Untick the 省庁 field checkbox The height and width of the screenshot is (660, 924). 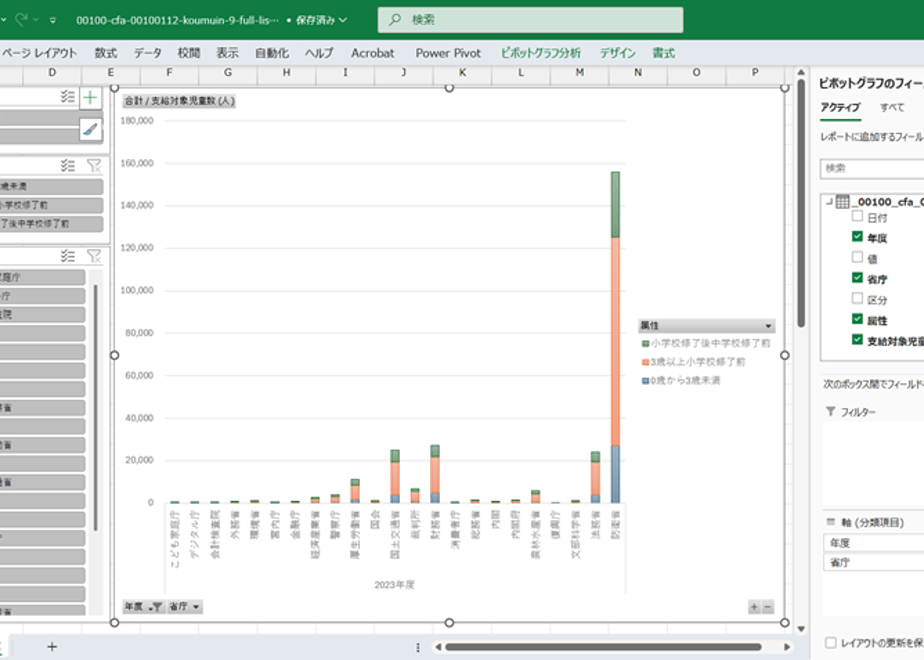click(857, 278)
